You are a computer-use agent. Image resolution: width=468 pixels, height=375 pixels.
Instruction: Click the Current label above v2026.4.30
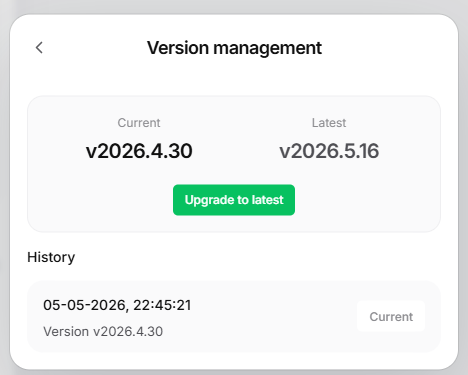pos(139,123)
